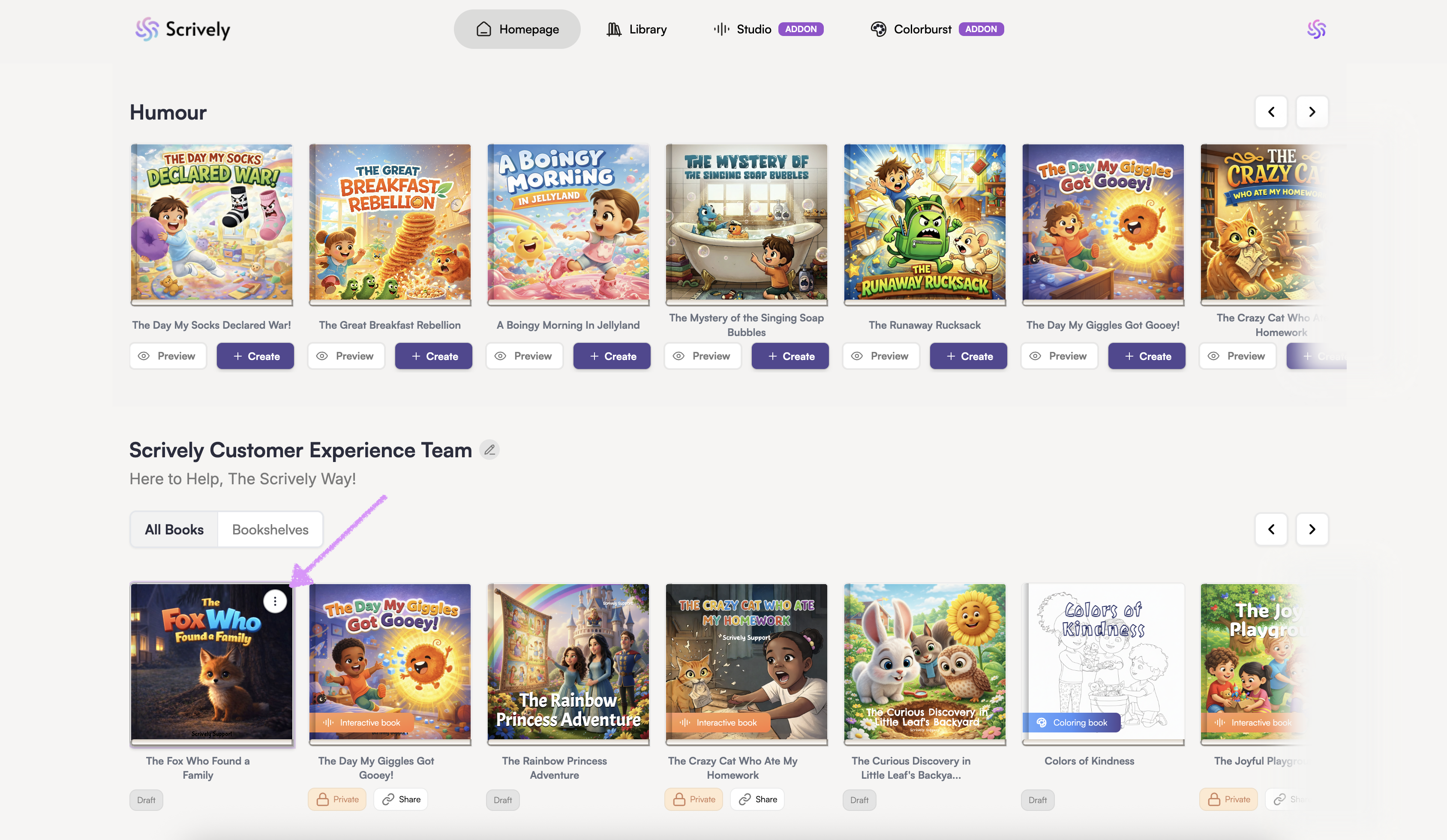Click the pencil edit icon beside team name

pos(489,450)
